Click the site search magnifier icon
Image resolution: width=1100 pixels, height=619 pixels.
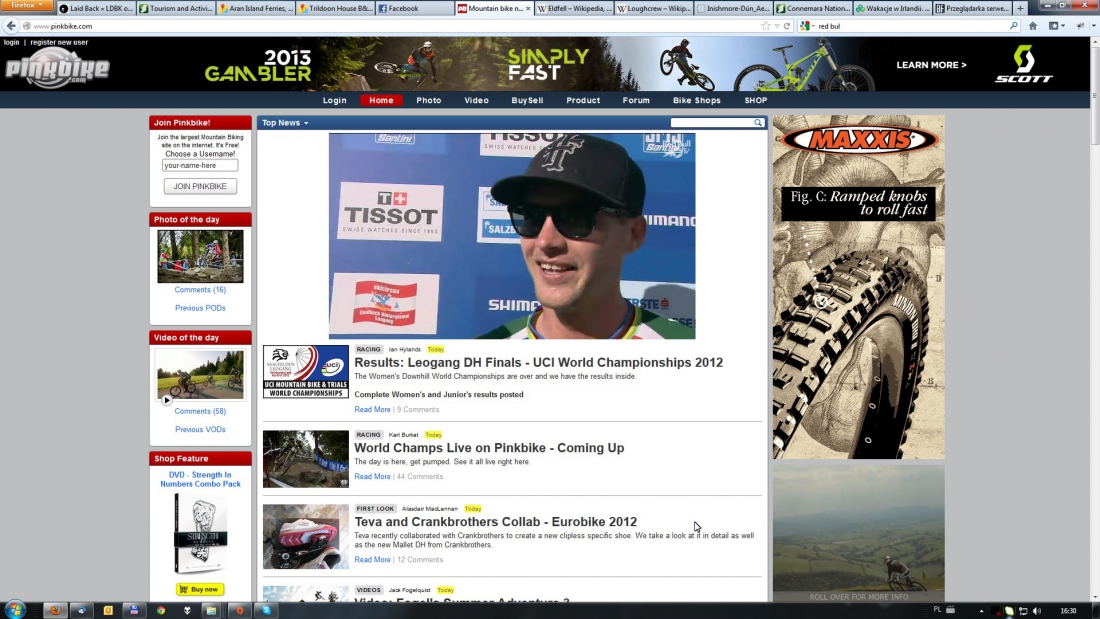click(x=758, y=123)
